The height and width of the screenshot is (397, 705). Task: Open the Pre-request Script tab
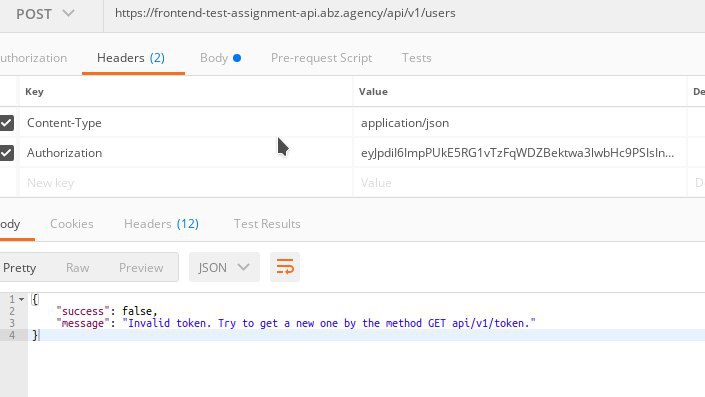click(321, 58)
